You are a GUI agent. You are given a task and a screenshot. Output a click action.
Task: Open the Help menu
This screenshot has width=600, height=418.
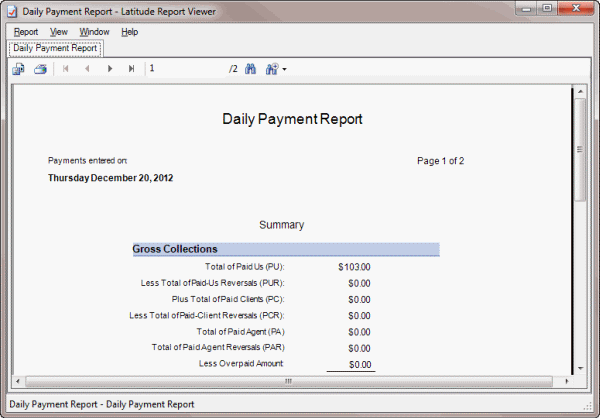129,32
